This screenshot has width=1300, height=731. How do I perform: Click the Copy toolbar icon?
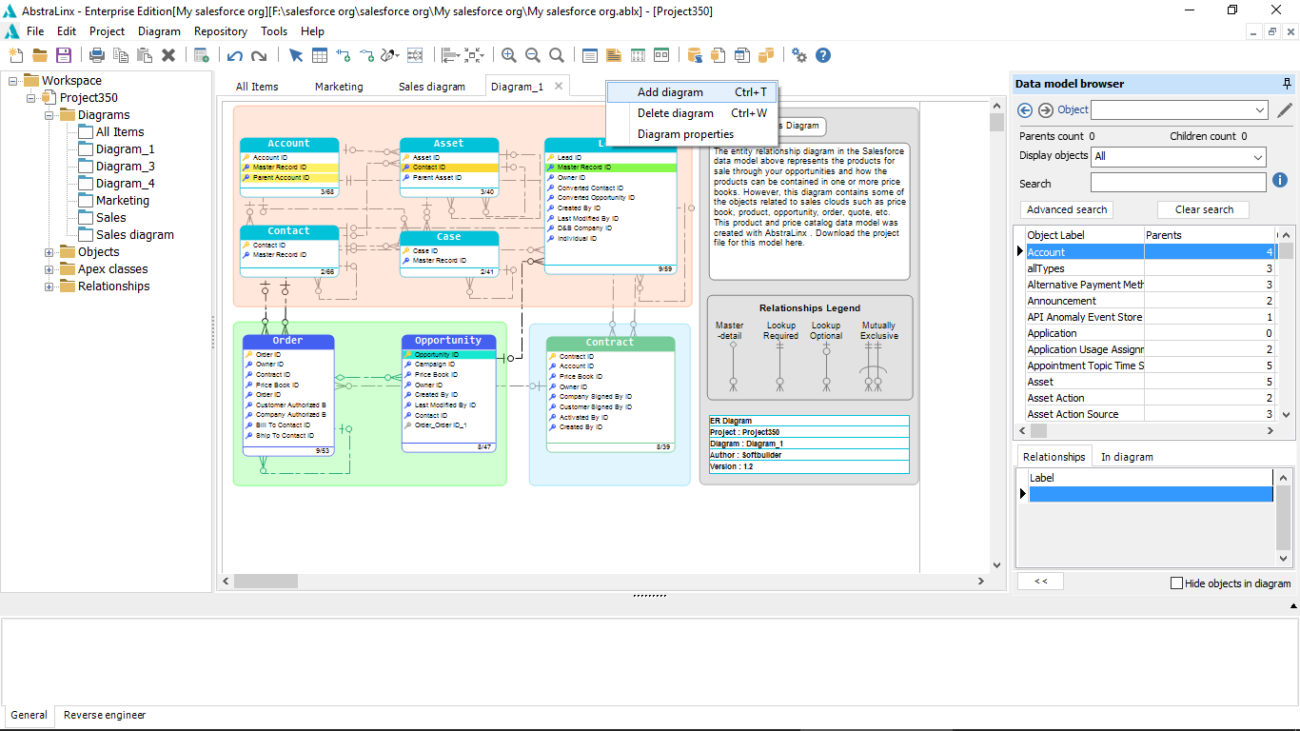(121, 55)
